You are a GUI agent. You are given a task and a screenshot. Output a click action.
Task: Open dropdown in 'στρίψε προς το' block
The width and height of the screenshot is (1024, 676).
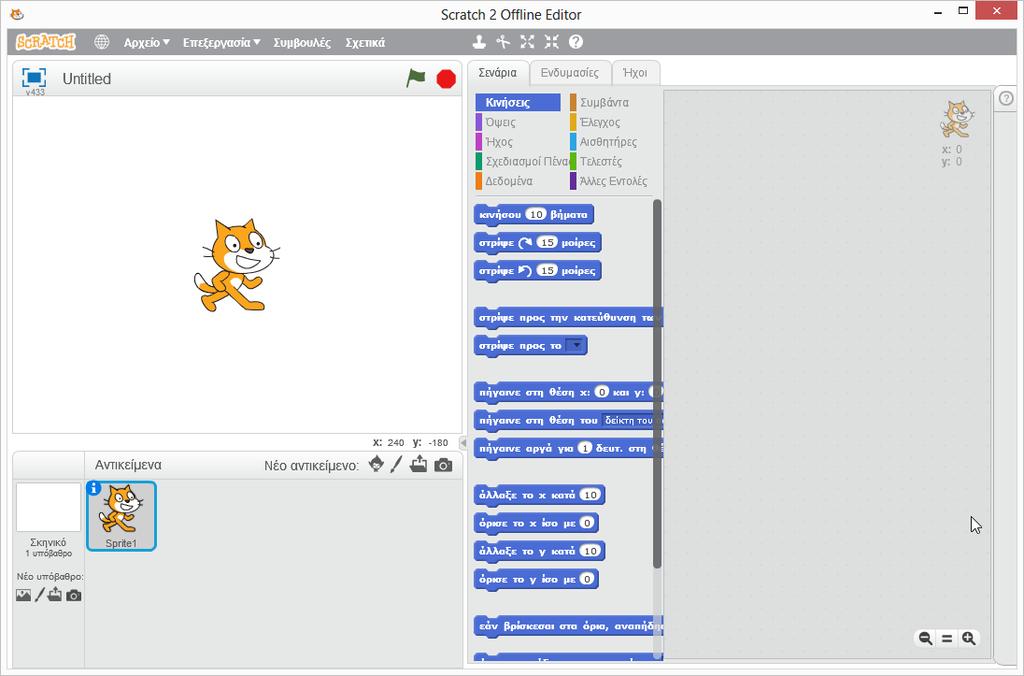click(x=575, y=345)
